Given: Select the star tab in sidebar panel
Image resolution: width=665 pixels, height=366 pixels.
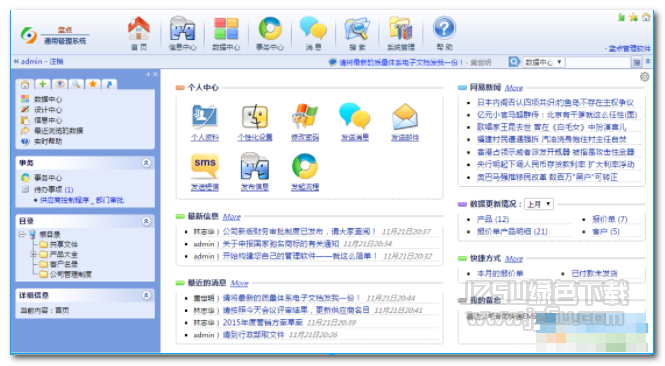Looking at the screenshot, I should [93, 84].
